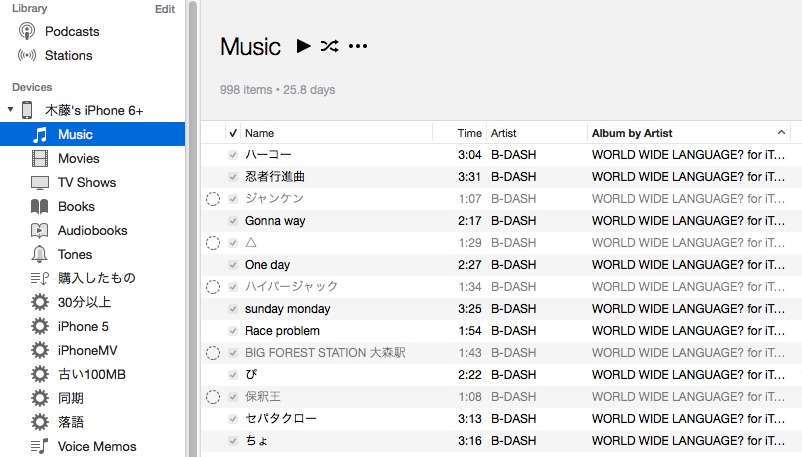Play the Music library
Image resolution: width=802 pixels, height=457 pixels.
[304, 46]
